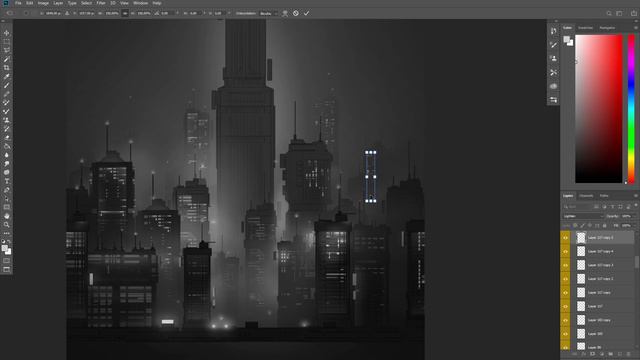Image resolution: width=640 pixels, height=360 pixels.
Task: Open the Layers panel flyout menu
Action: [x=636, y=196]
